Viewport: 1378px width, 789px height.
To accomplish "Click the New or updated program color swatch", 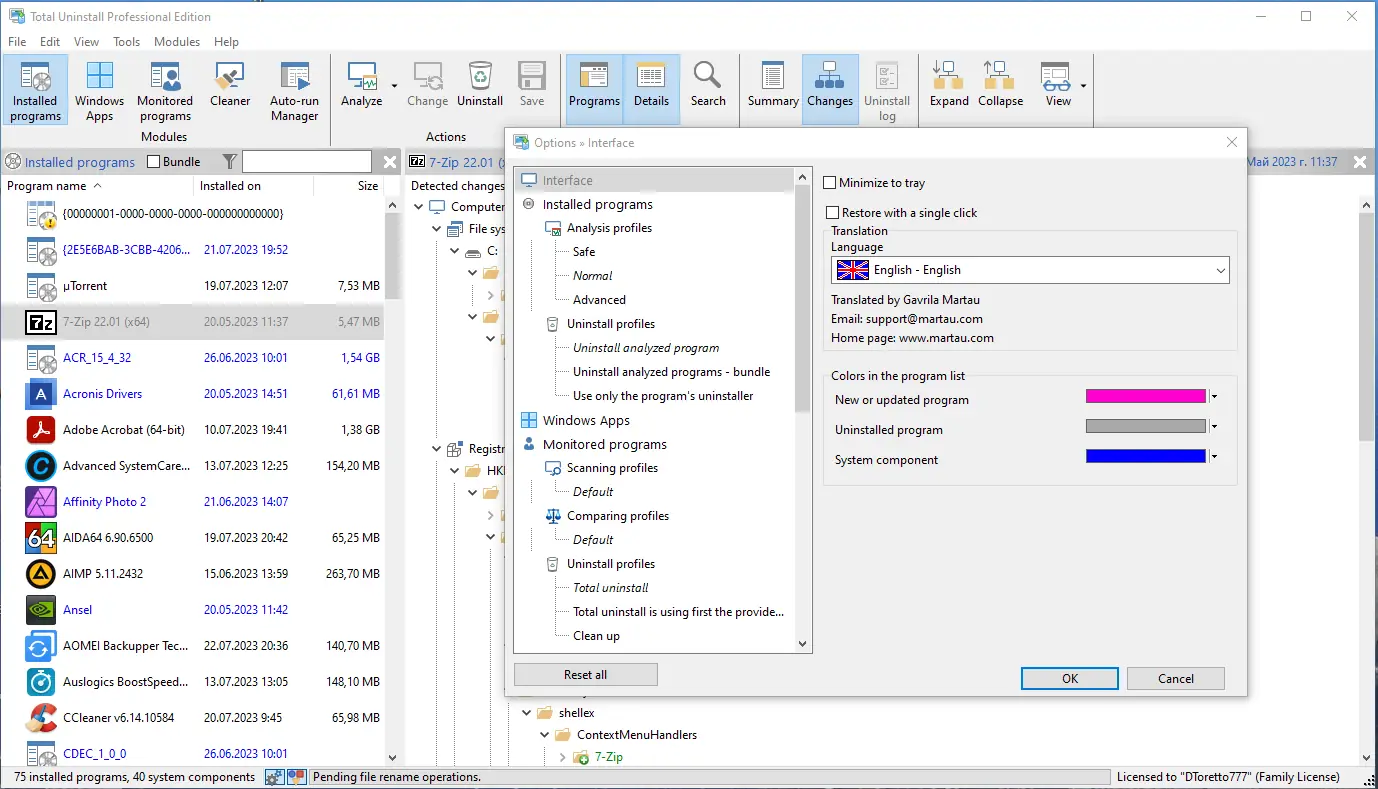I will pos(1146,397).
